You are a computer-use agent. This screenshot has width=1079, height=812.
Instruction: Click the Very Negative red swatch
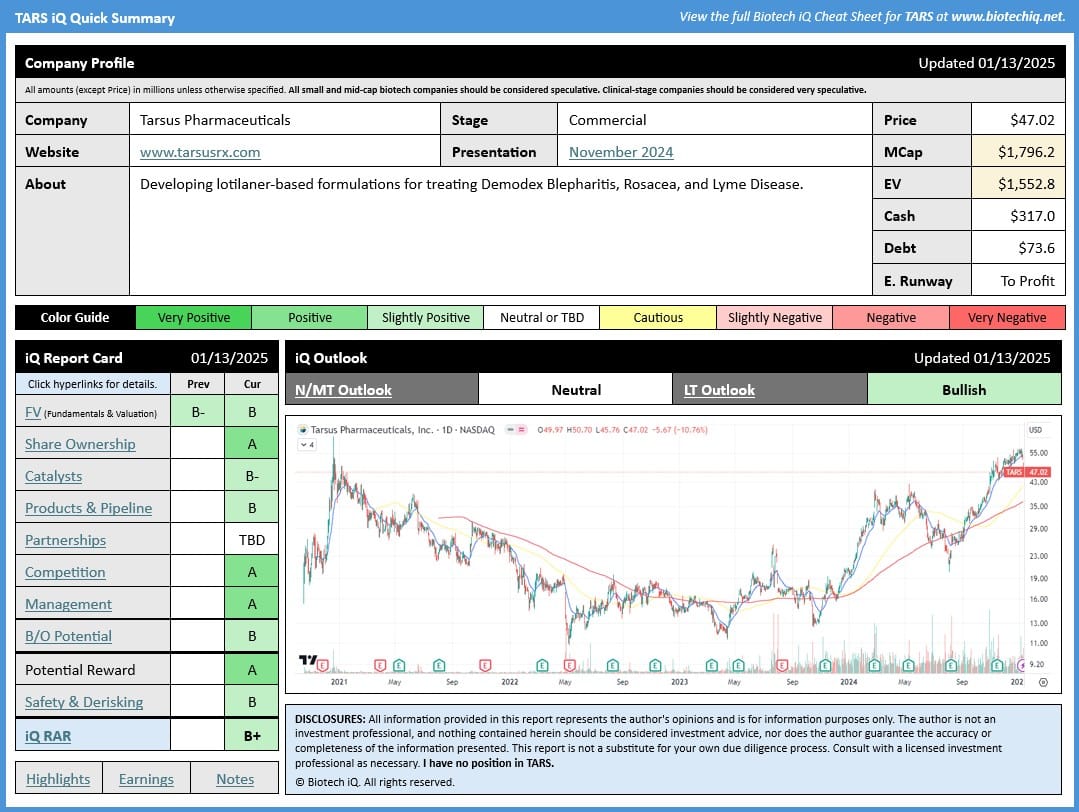point(1007,317)
